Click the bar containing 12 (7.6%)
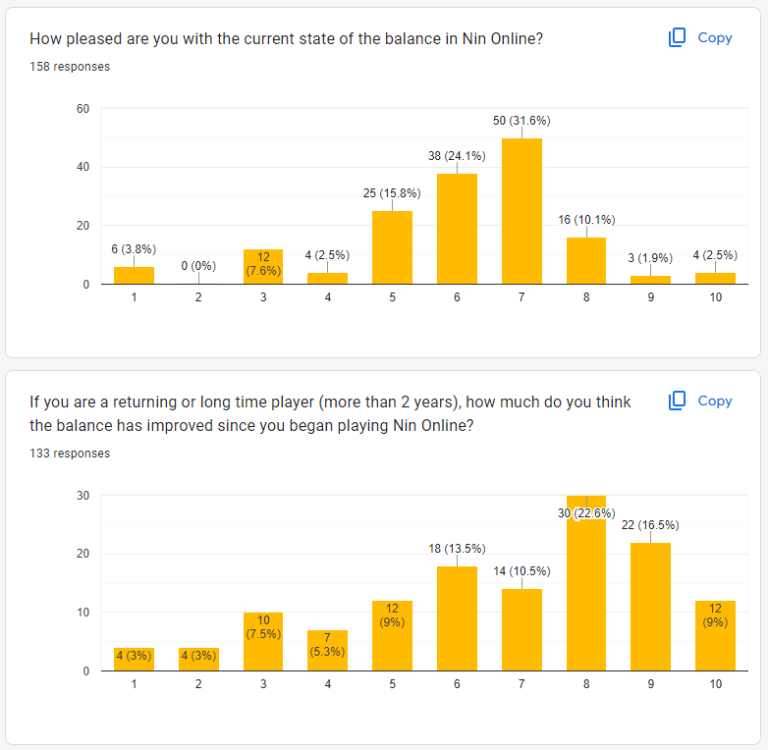768x750 pixels. 263,267
